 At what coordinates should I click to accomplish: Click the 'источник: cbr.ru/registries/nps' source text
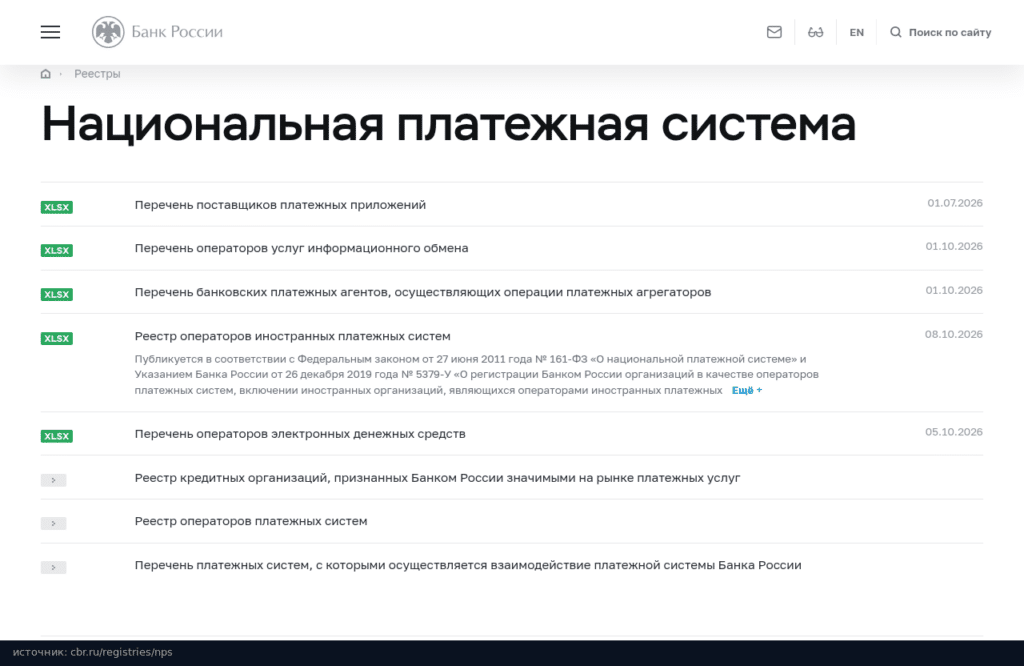click(93, 652)
